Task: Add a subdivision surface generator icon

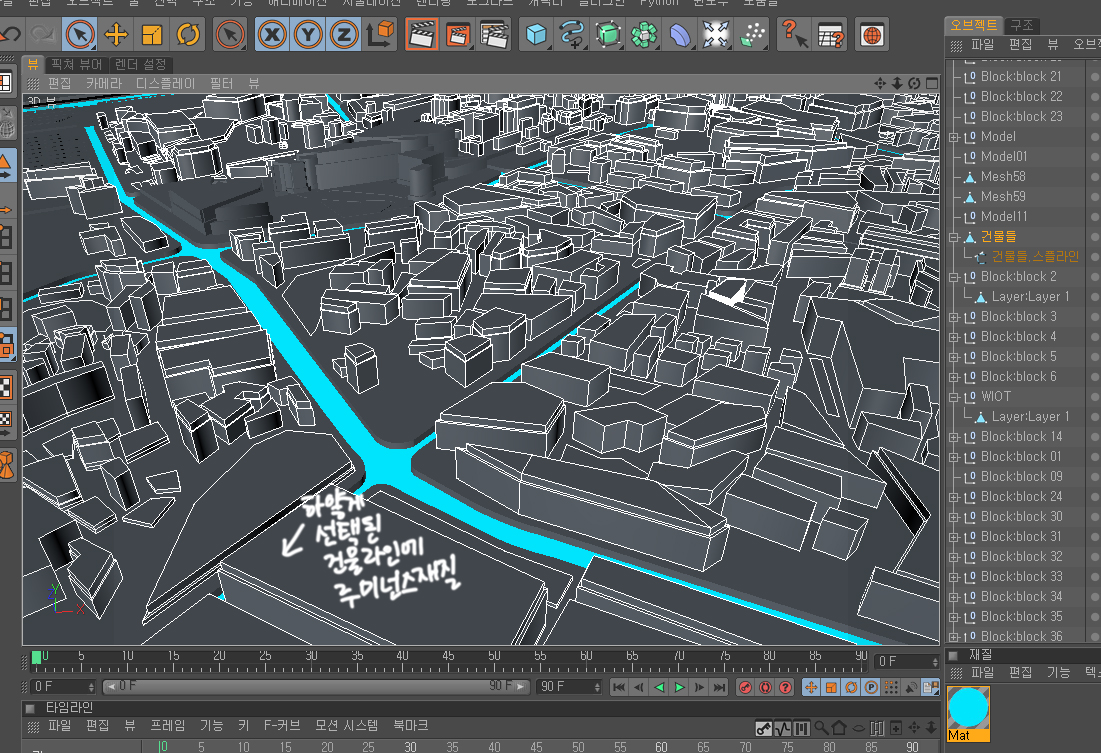Action: tap(608, 34)
